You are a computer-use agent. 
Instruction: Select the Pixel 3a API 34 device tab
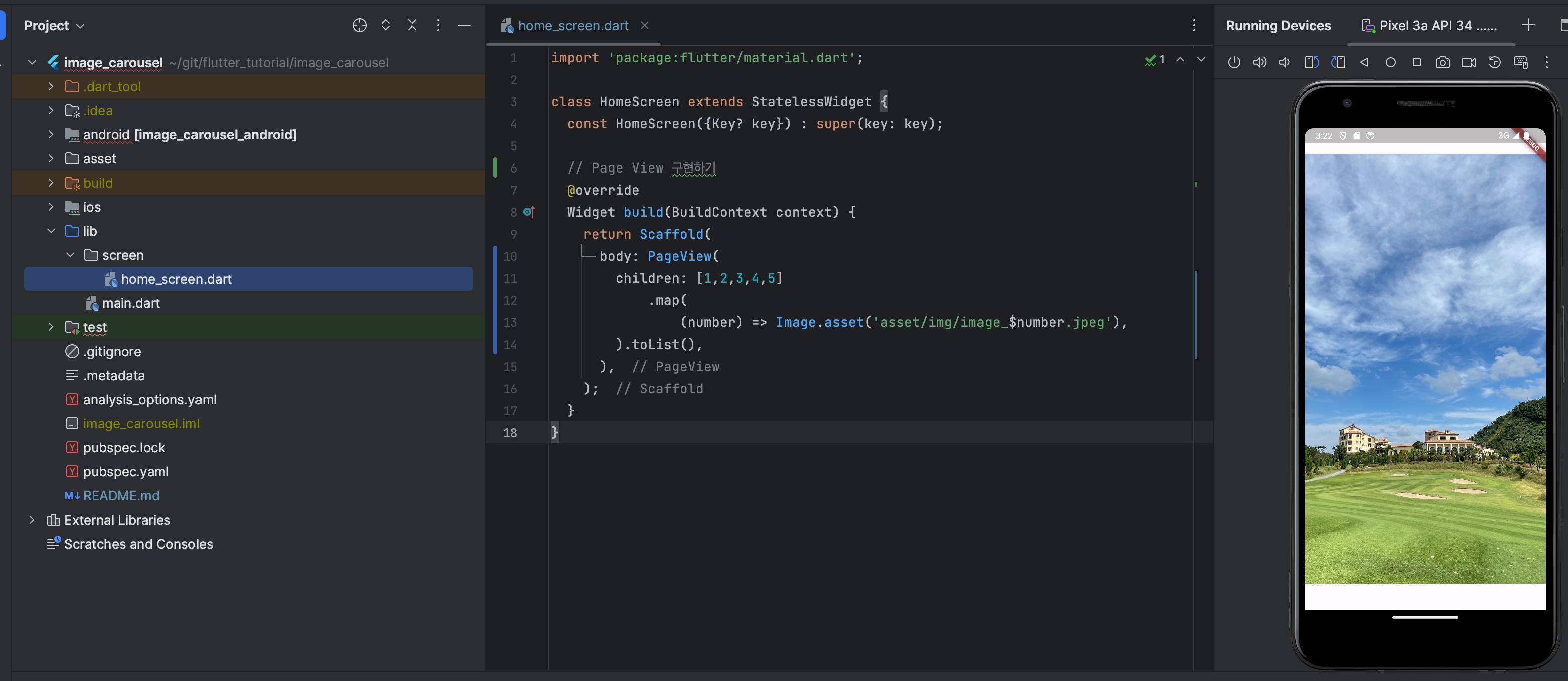tap(1430, 26)
